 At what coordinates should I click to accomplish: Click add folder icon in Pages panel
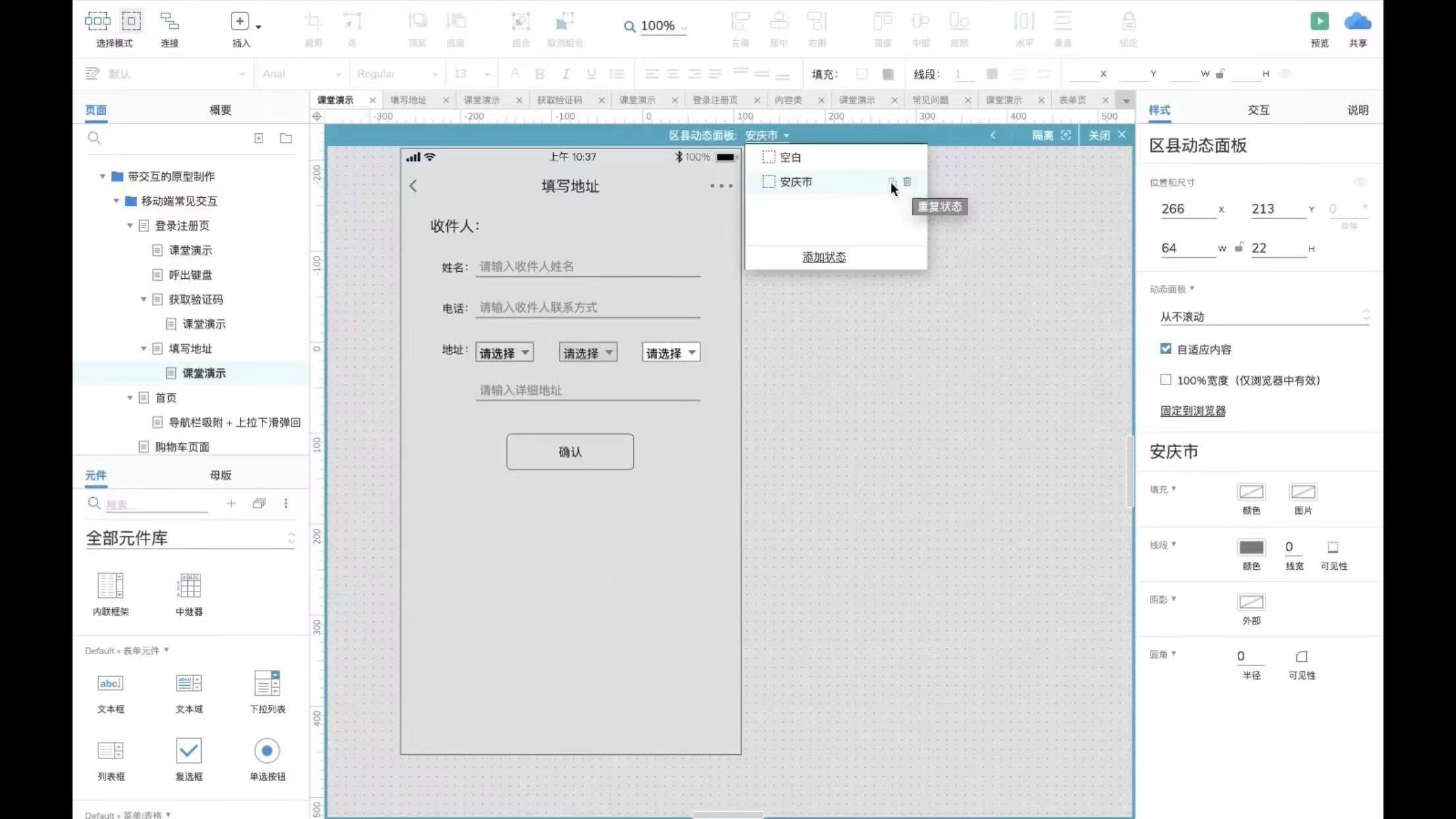[x=286, y=138]
